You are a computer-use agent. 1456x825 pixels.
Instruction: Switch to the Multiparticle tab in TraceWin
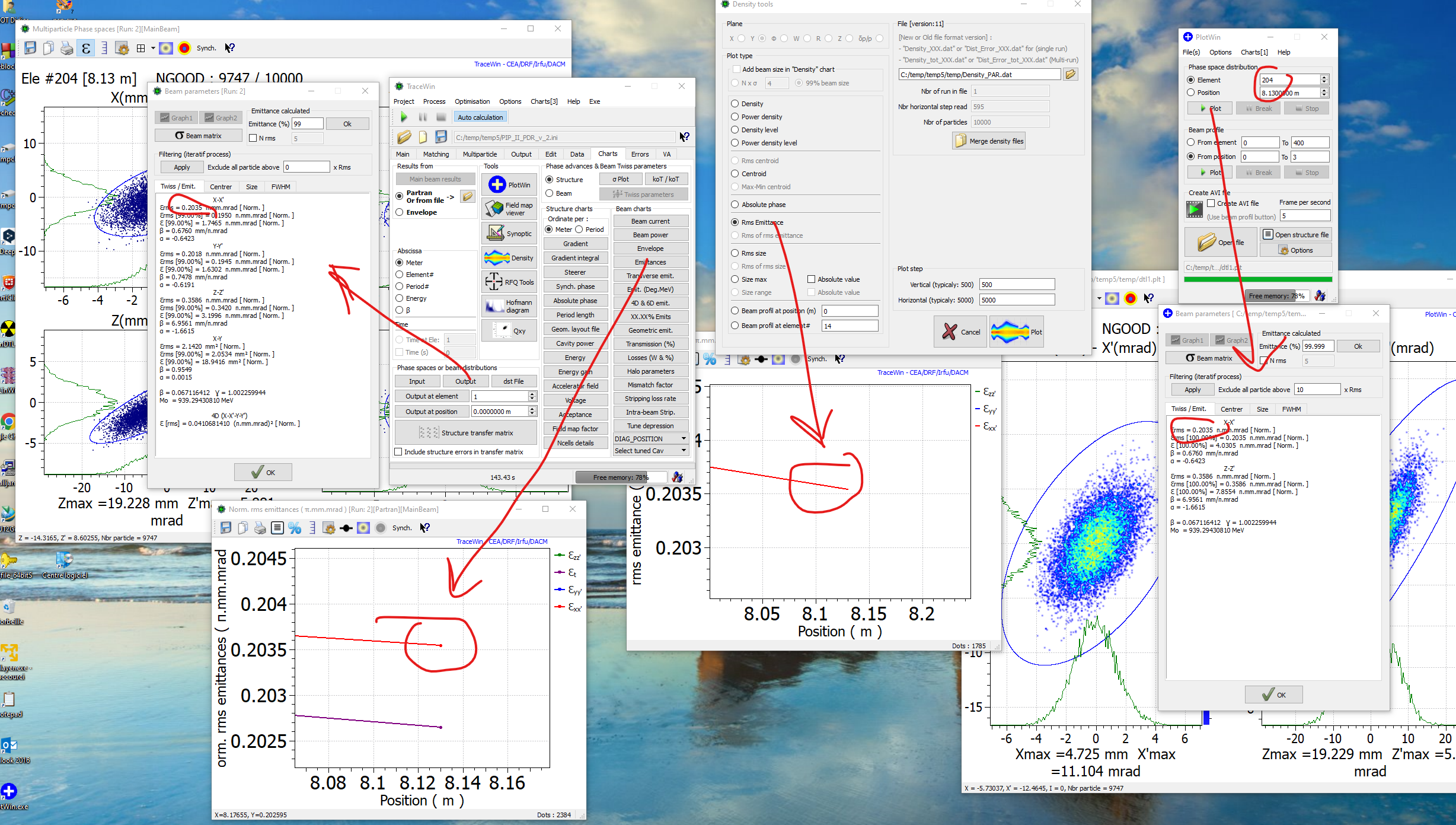pyautogui.click(x=480, y=154)
